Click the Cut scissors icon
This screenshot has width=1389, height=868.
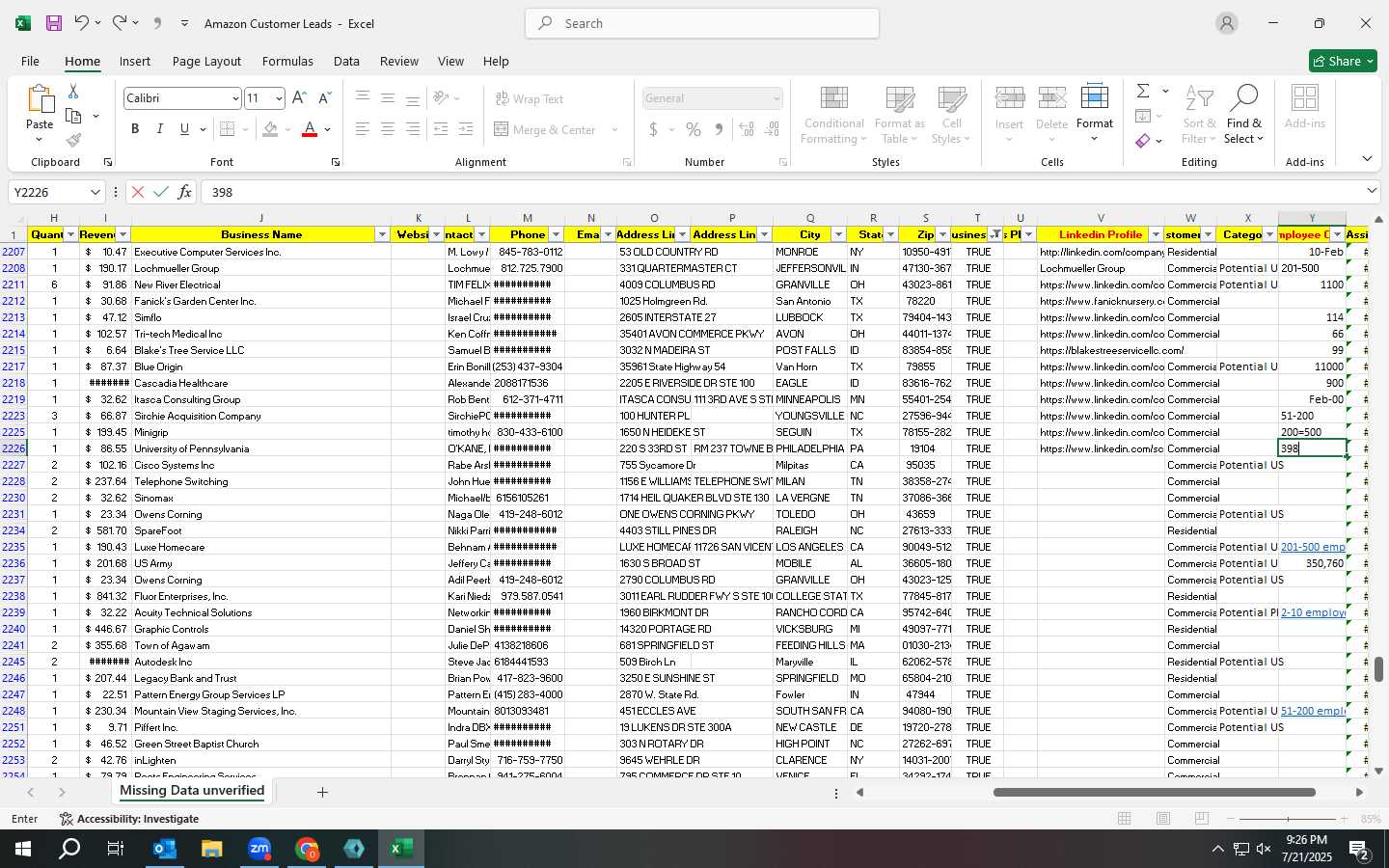coord(73,91)
